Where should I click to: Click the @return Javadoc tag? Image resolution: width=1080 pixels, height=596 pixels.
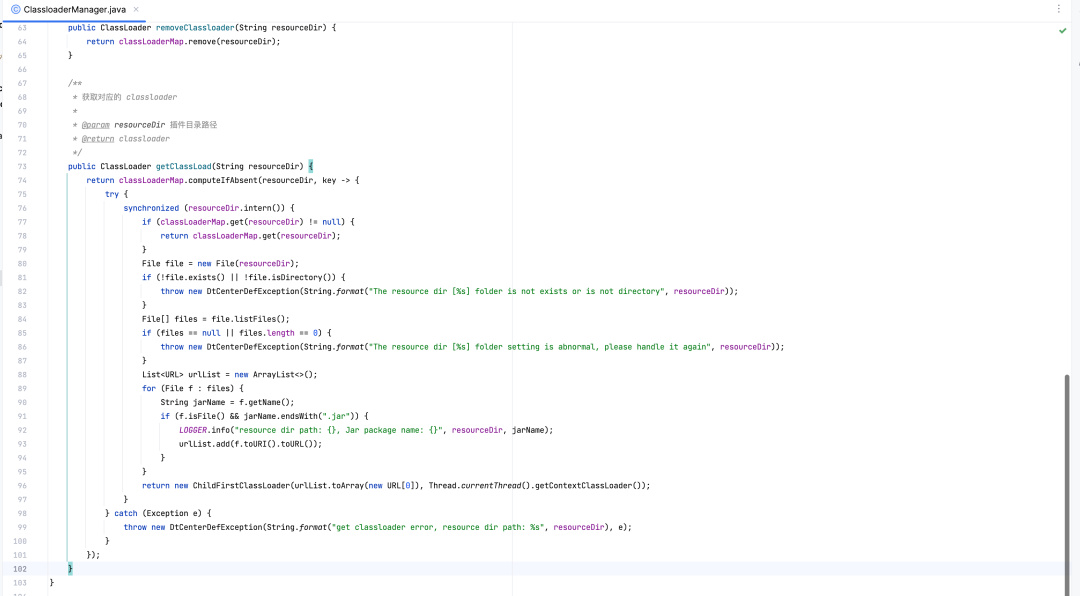[97, 139]
